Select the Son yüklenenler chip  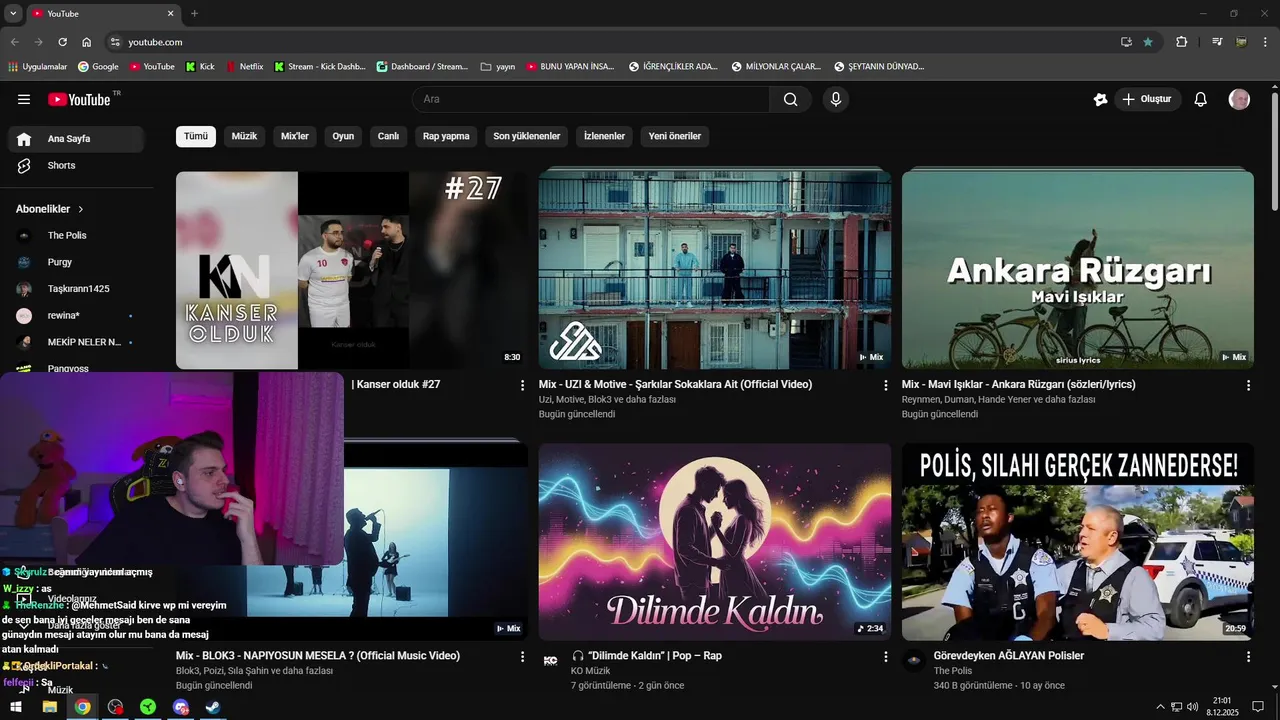527,136
